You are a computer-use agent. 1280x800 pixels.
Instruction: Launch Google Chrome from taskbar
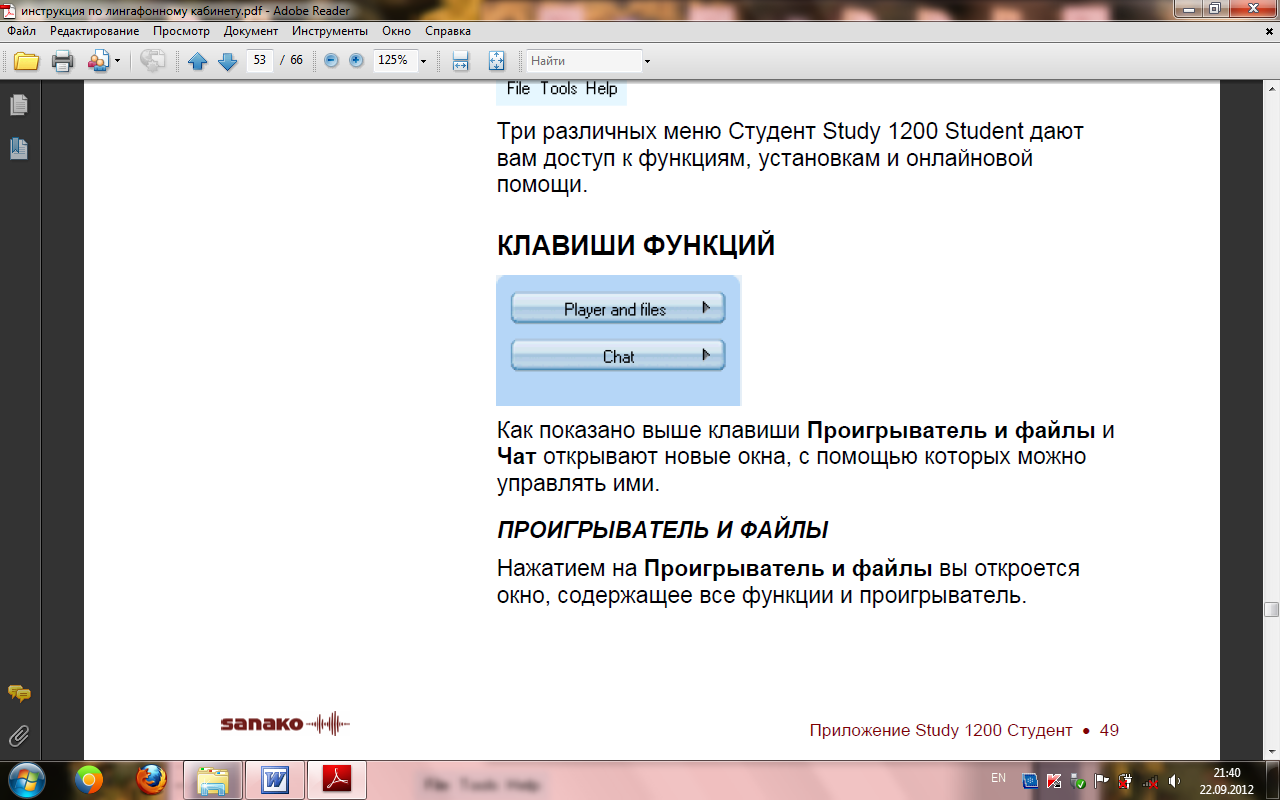[89, 780]
